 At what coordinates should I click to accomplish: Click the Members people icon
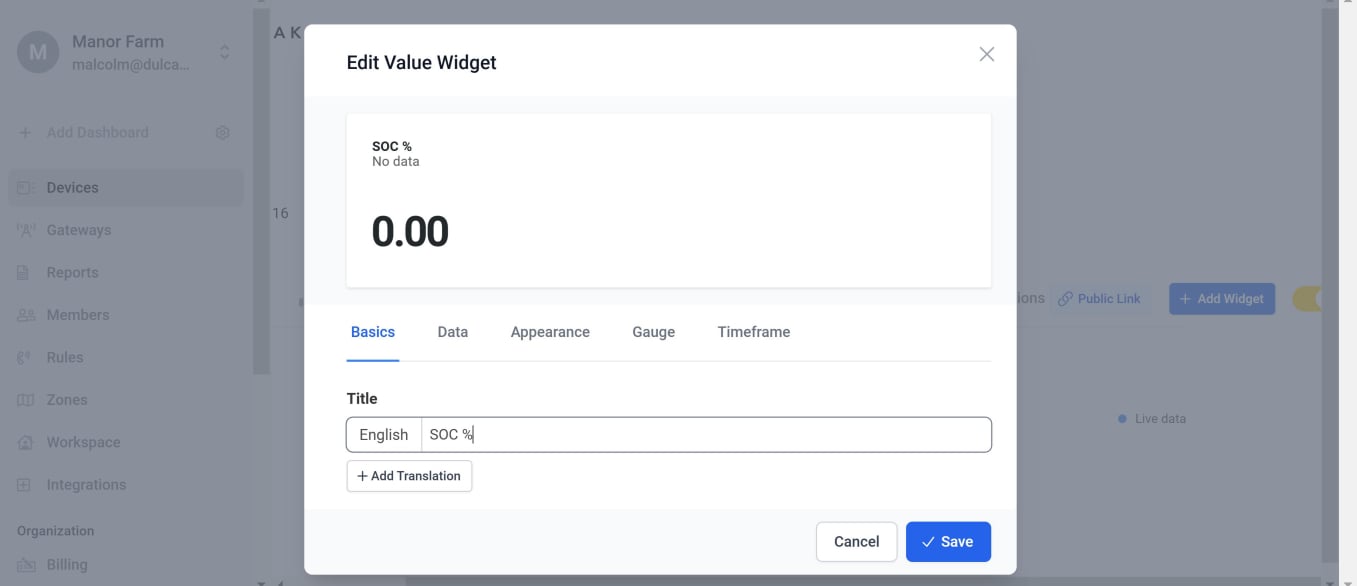[26, 315]
